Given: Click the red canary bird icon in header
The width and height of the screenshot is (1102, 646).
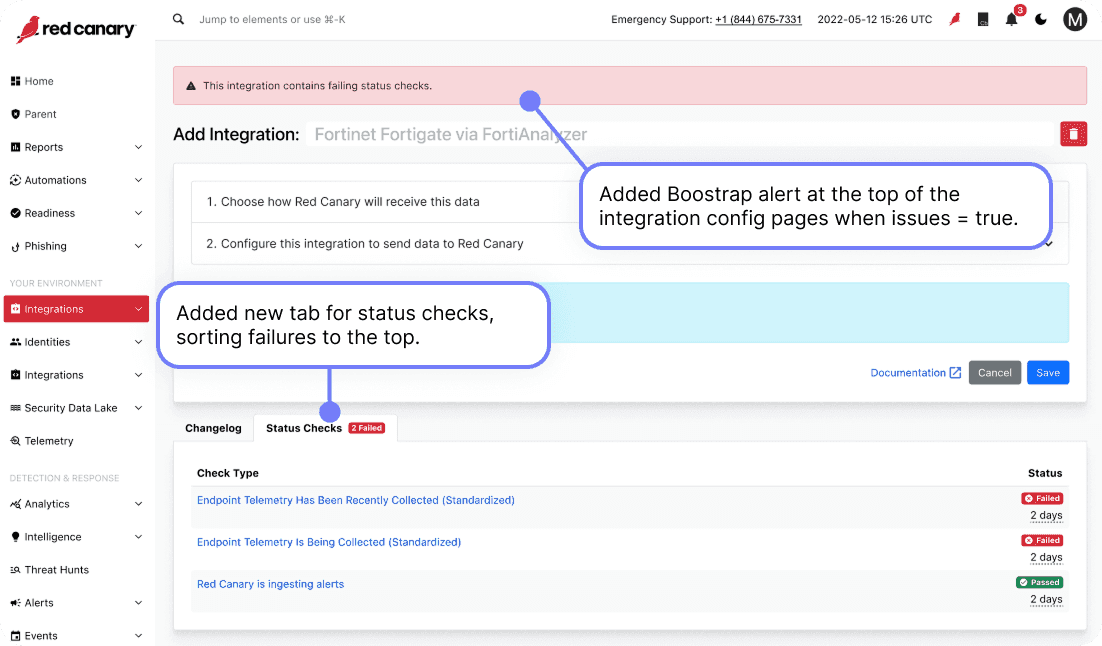Looking at the screenshot, I should pos(954,20).
